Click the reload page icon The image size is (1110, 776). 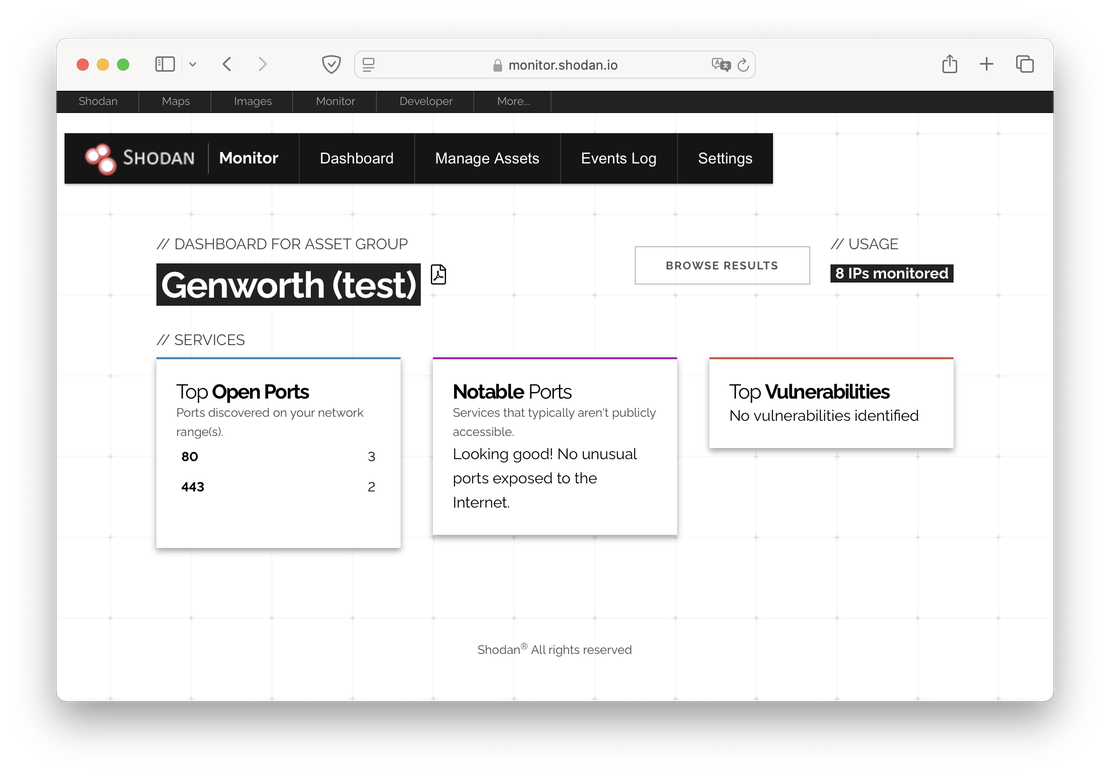(742, 64)
